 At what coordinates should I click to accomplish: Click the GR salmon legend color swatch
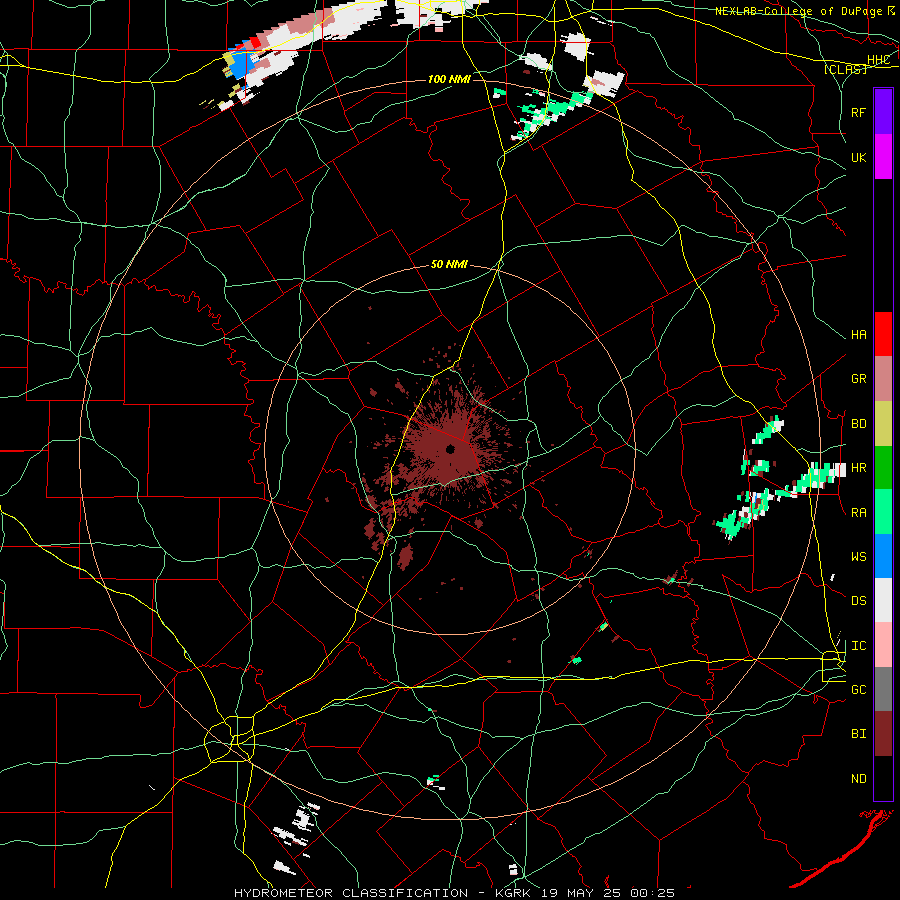pyautogui.click(x=883, y=378)
